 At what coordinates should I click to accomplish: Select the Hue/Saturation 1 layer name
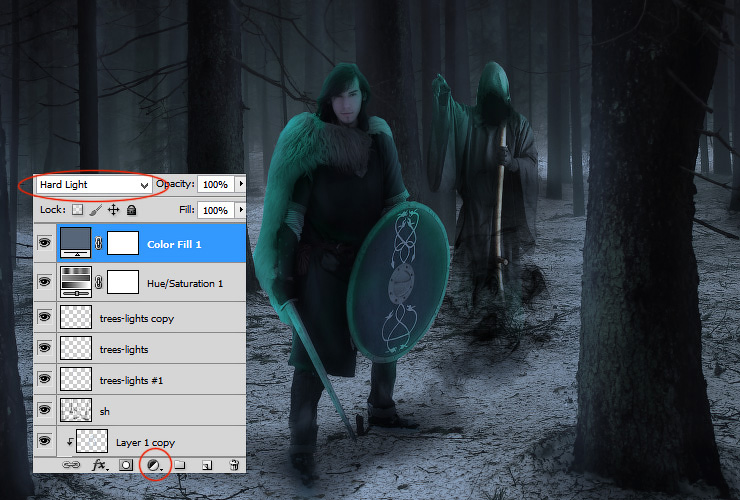click(185, 283)
